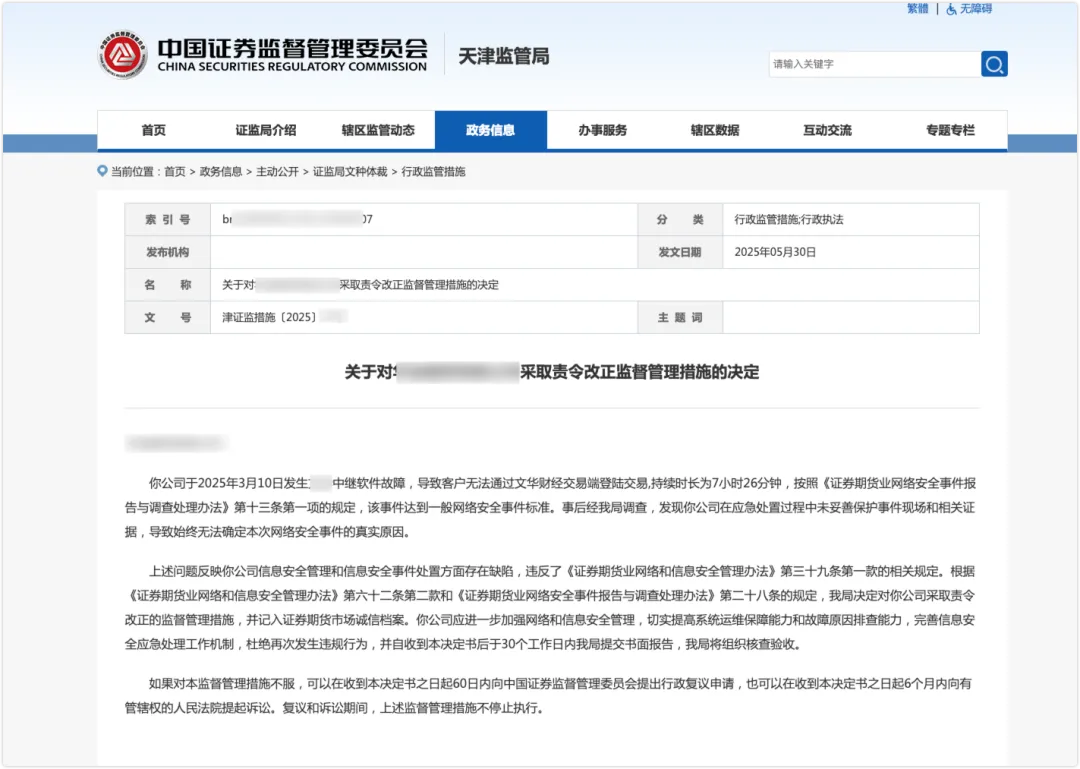
Task: Open the 专题专栏 navigation tab
Action: 950,130
